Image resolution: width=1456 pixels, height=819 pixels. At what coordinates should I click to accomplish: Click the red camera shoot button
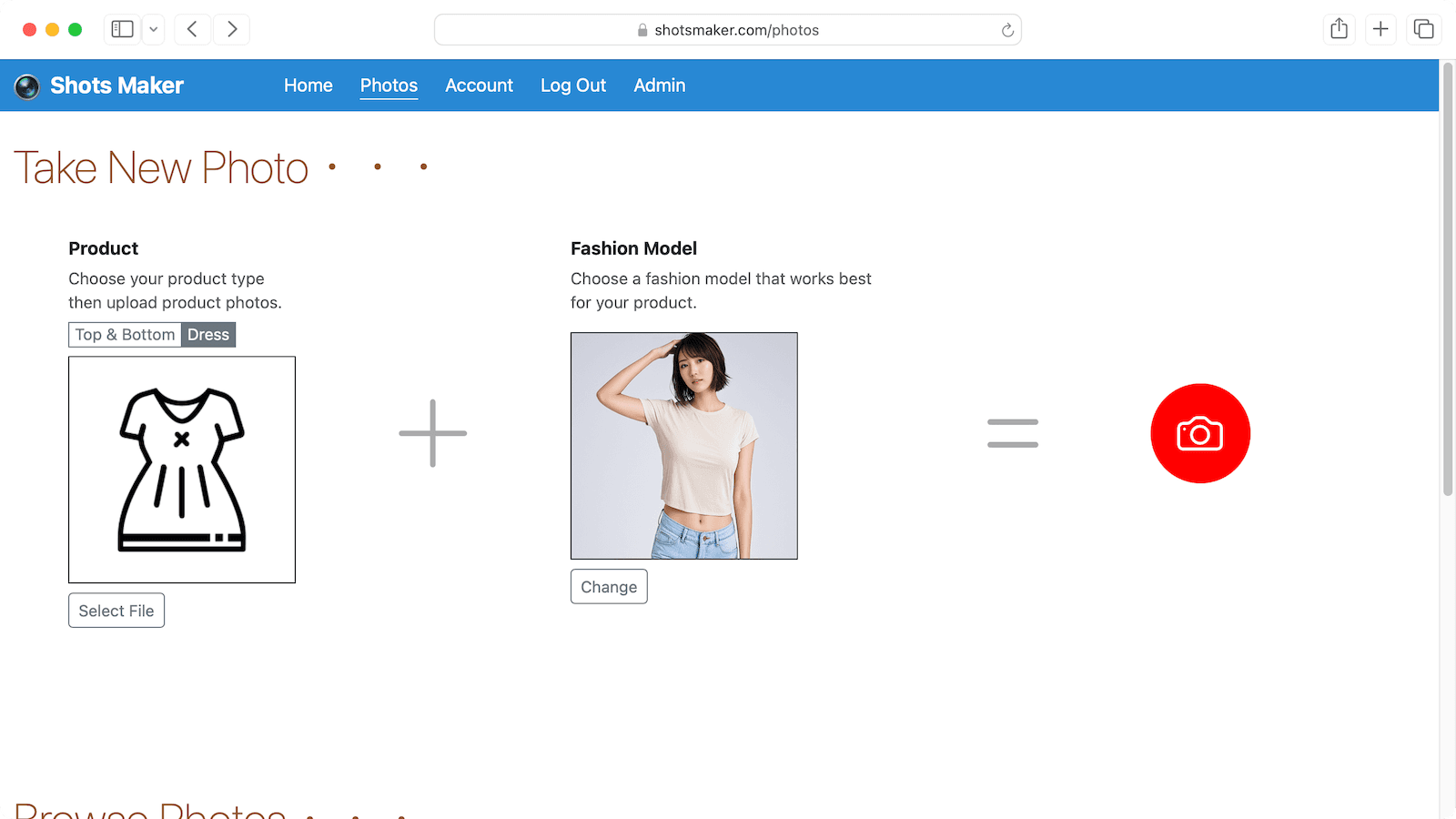pyautogui.click(x=1199, y=433)
